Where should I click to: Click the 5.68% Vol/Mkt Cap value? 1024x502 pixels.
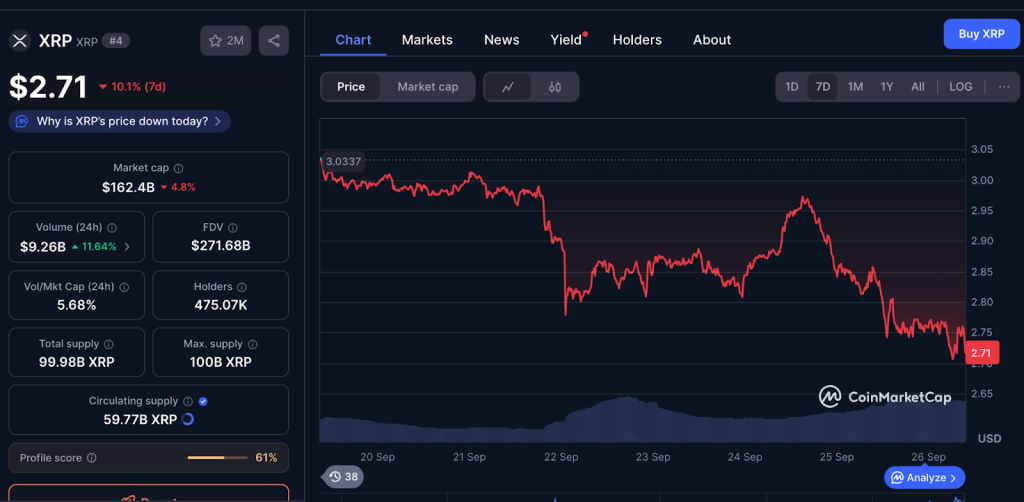click(76, 305)
